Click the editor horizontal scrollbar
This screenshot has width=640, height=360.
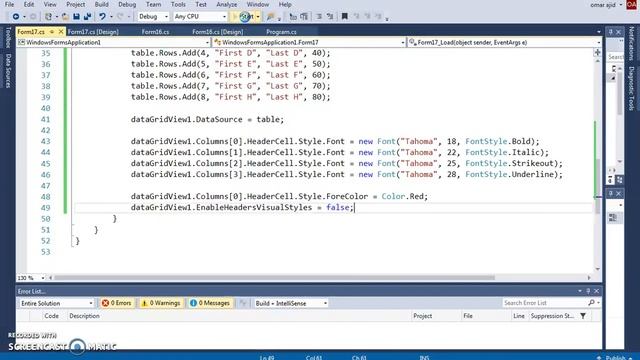[x=274, y=278]
